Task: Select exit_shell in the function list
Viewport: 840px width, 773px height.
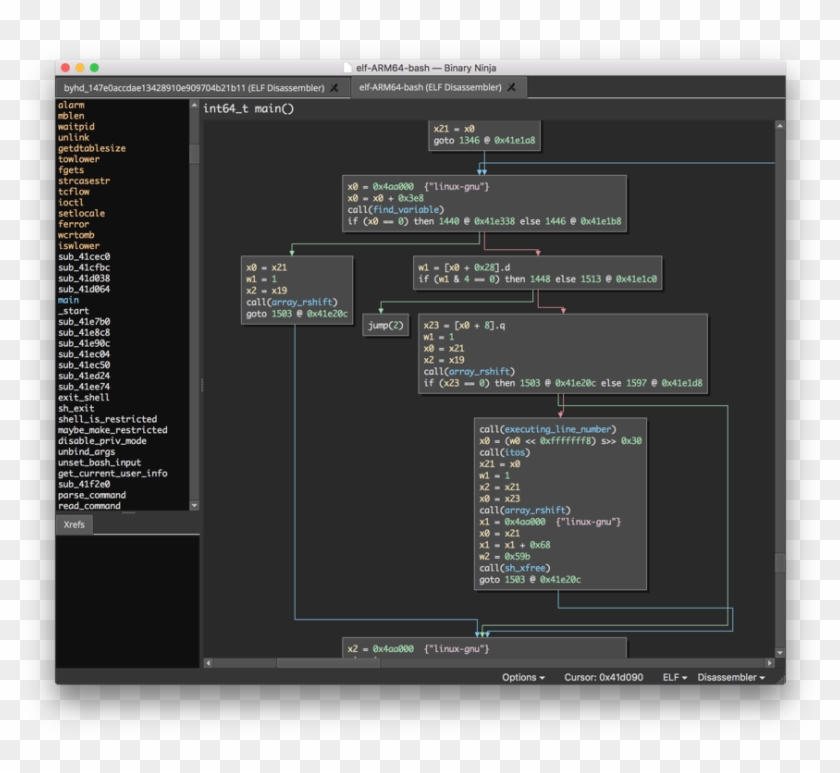Action: click(x=83, y=397)
